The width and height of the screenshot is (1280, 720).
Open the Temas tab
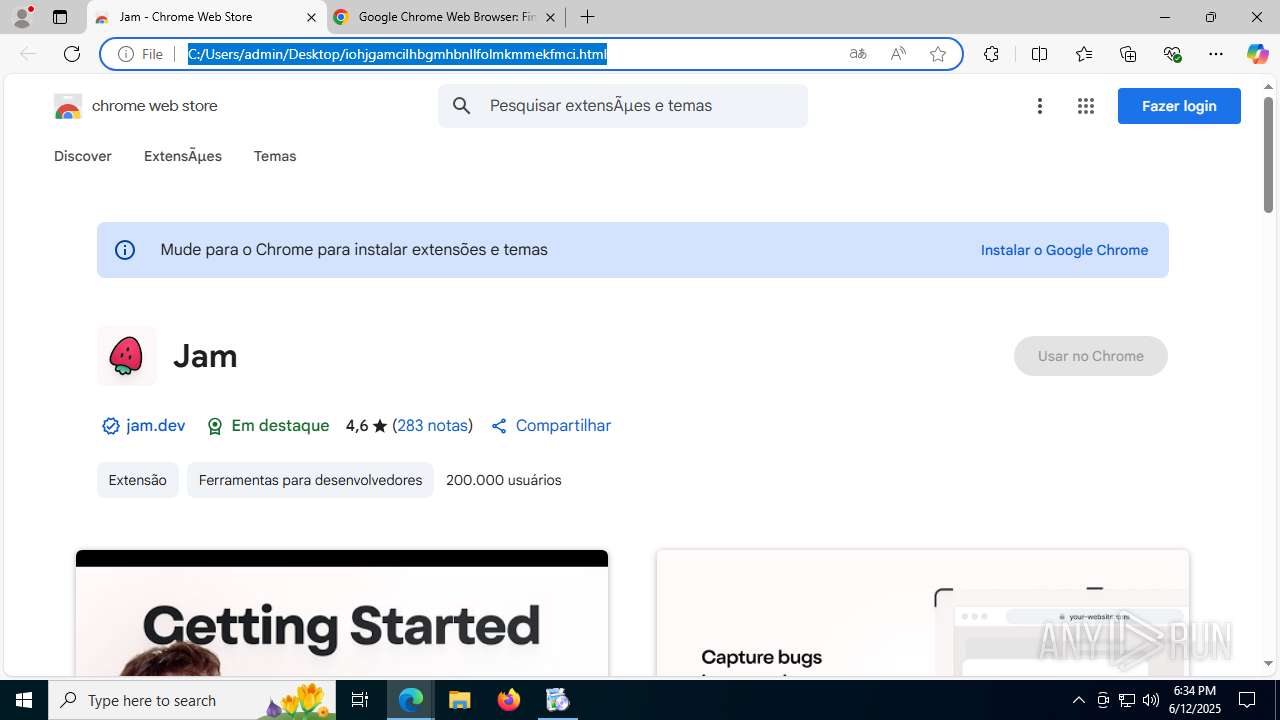(x=275, y=156)
